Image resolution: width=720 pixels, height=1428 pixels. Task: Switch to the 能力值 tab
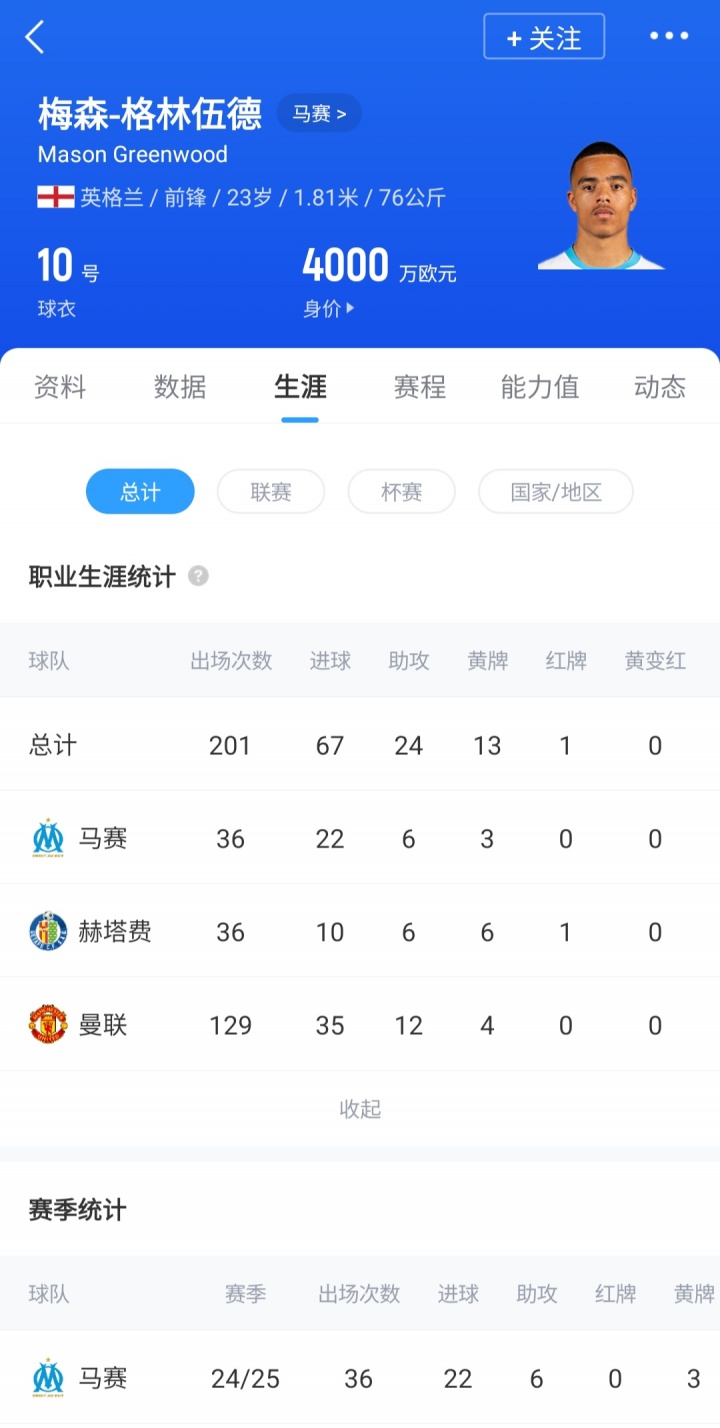coord(540,387)
